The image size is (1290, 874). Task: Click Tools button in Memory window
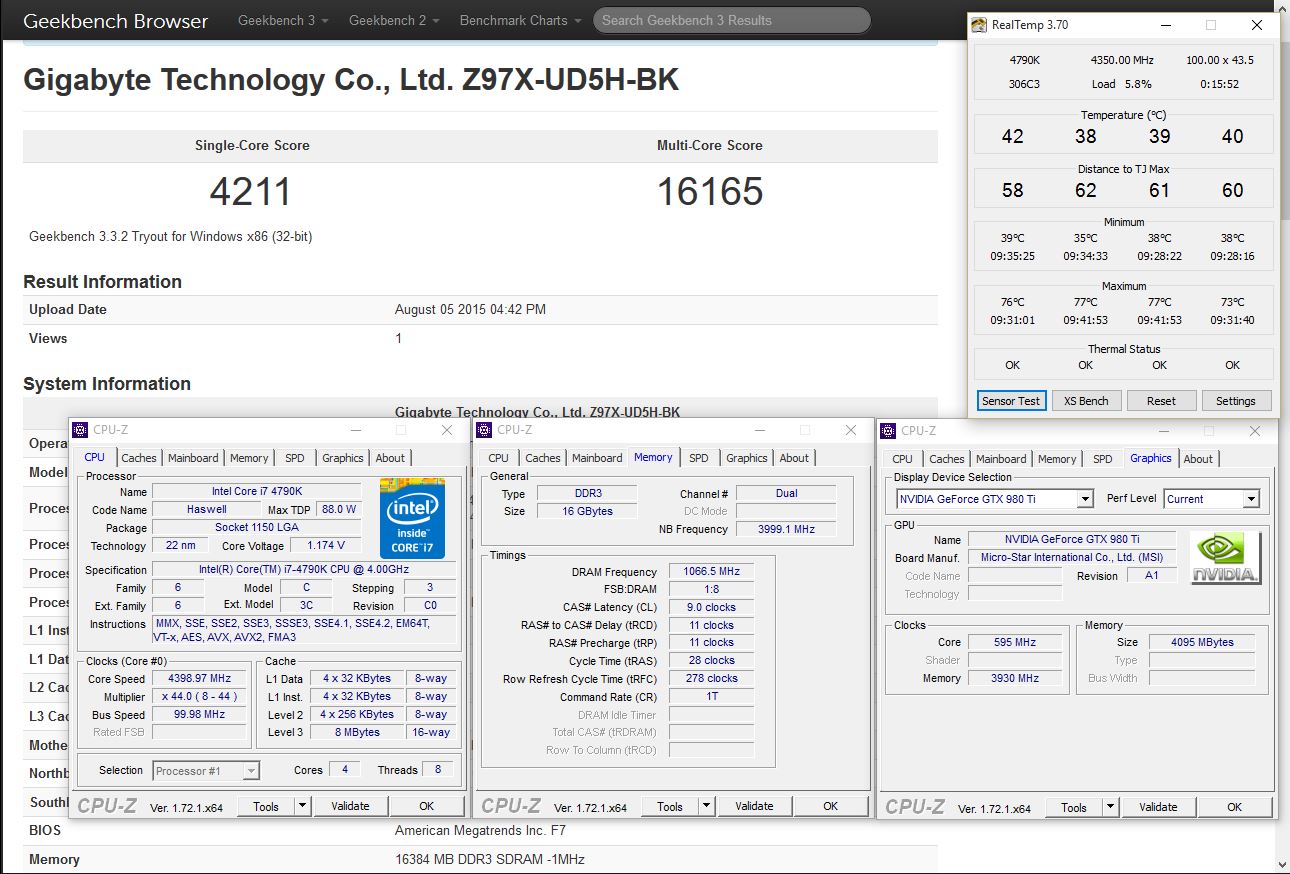pos(670,806)
